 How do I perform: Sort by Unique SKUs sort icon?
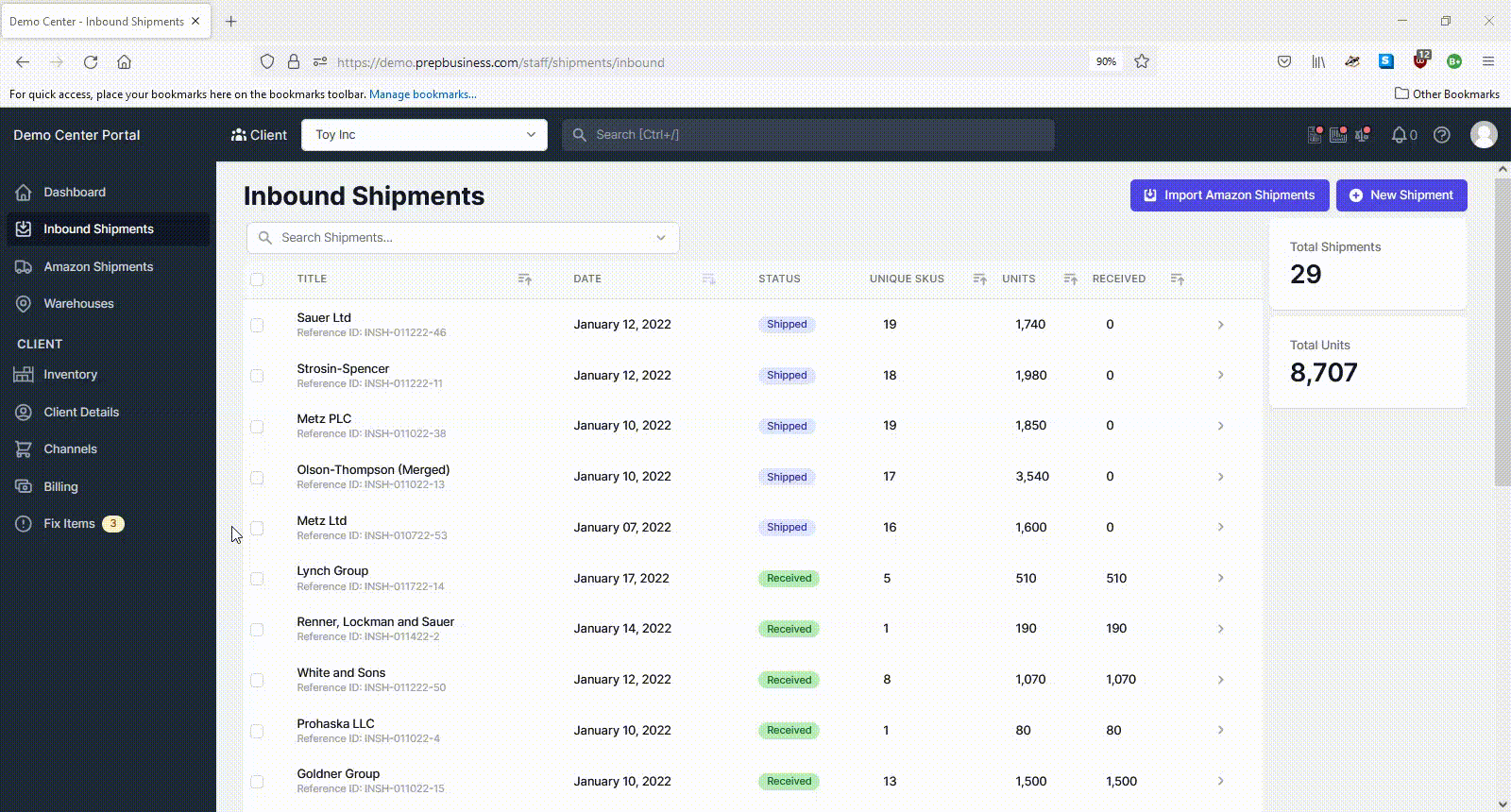click(980, 279)
